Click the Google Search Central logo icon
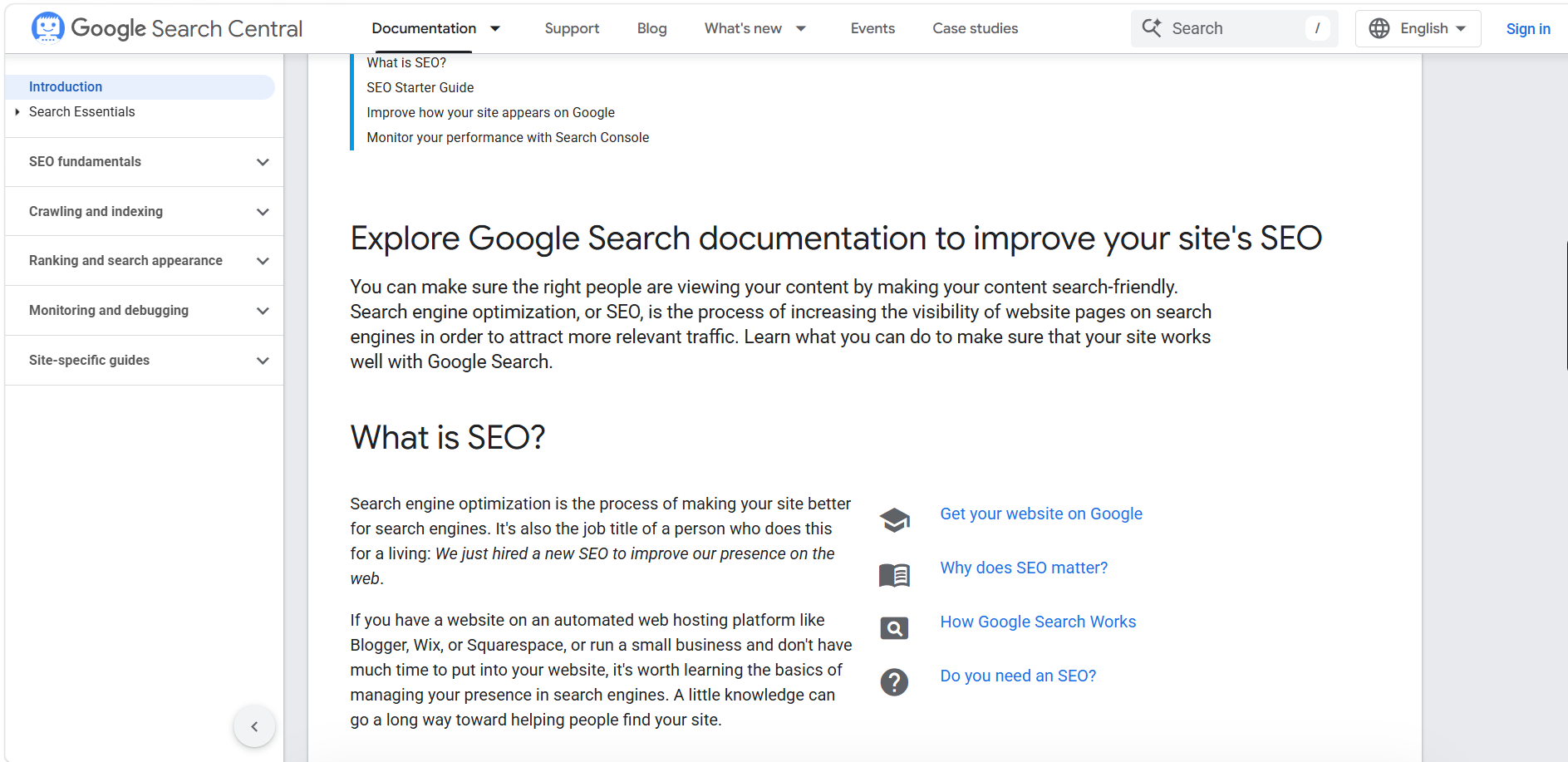This screenshot has width=1568, height=762. pyautogui.click(x=47, y=27)
